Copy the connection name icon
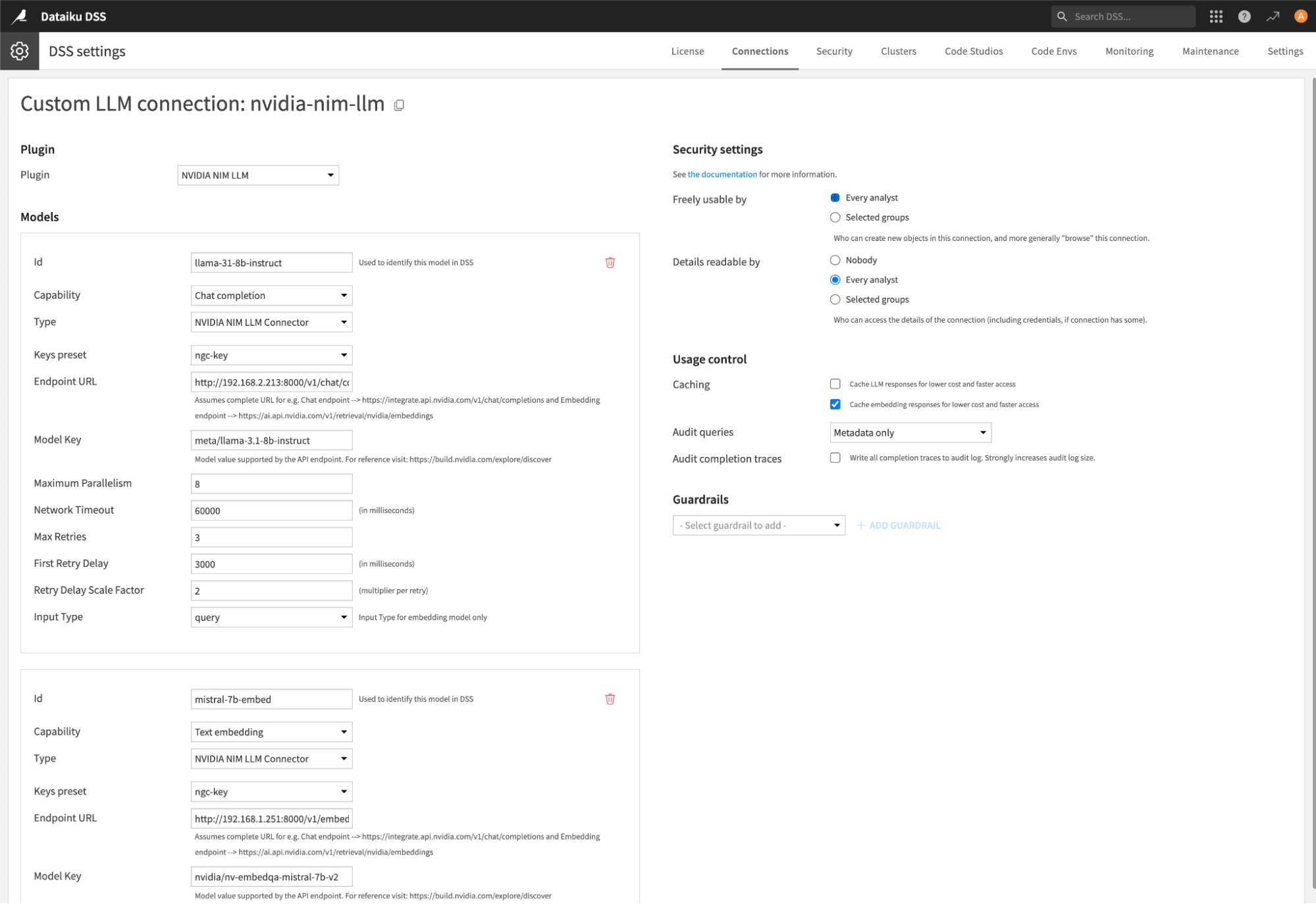 tap(399, 105)
